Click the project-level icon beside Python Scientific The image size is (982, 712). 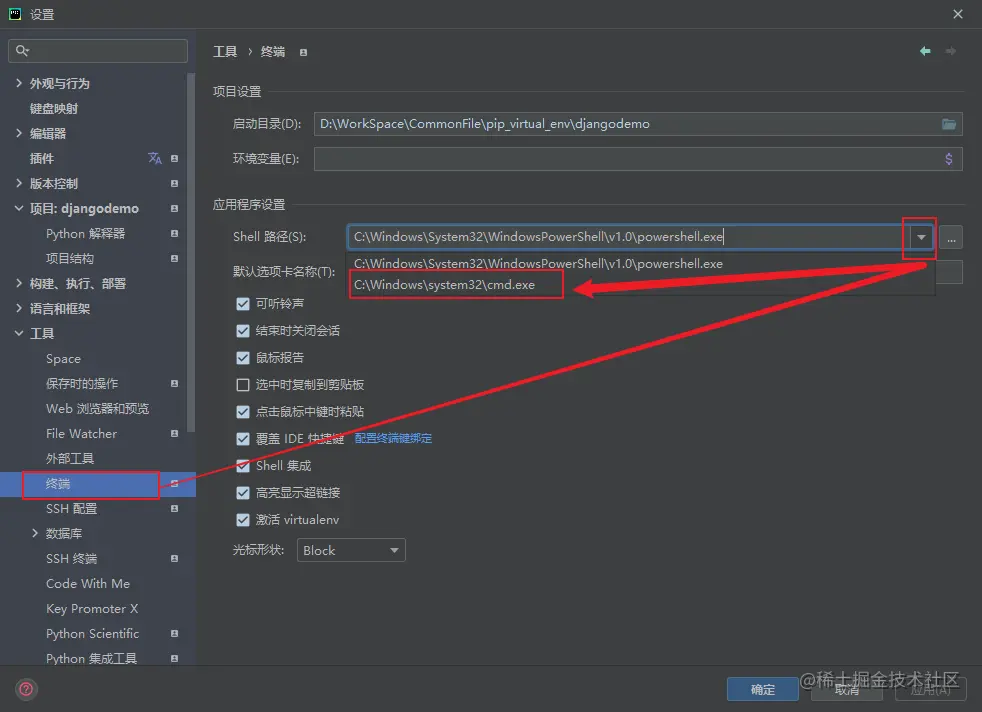point(174,634)
